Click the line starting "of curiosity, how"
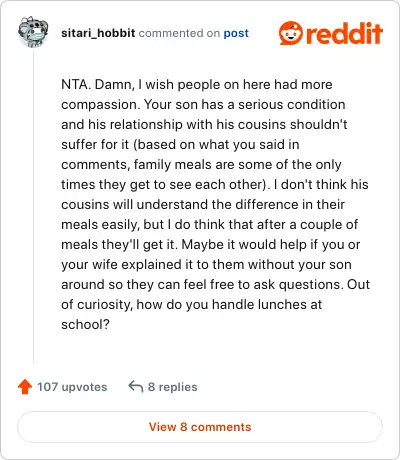This screenshot has height=460, width=400. pyautogui.click(x=191, y=304)
